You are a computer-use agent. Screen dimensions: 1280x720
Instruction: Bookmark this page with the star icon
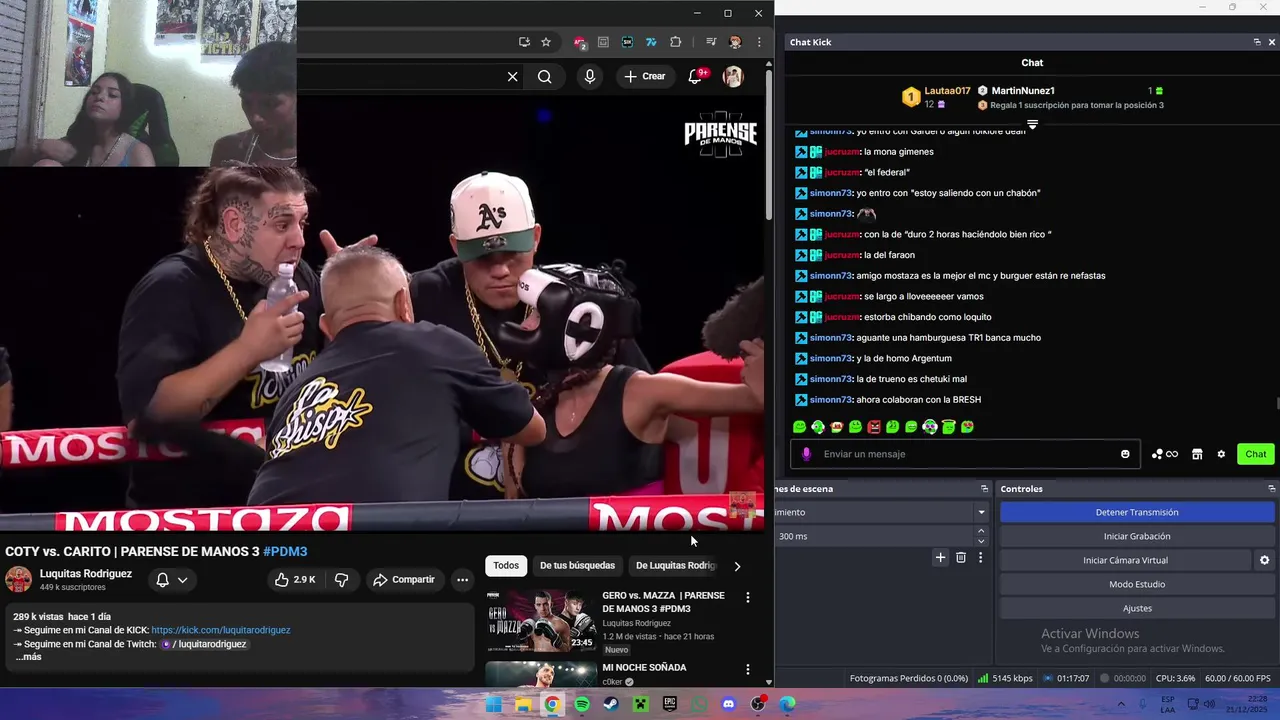(546, 42)
